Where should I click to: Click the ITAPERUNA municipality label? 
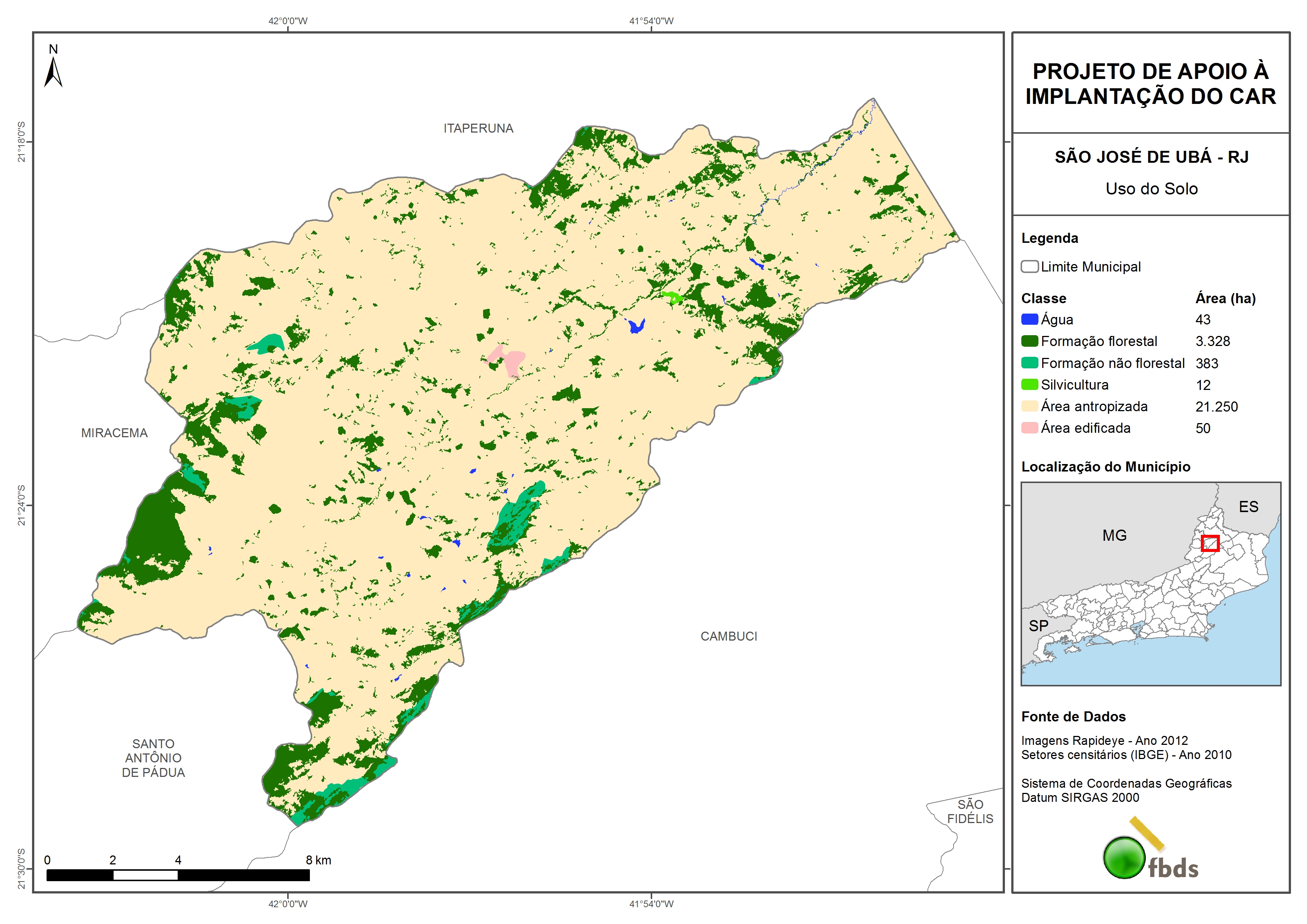478,128
